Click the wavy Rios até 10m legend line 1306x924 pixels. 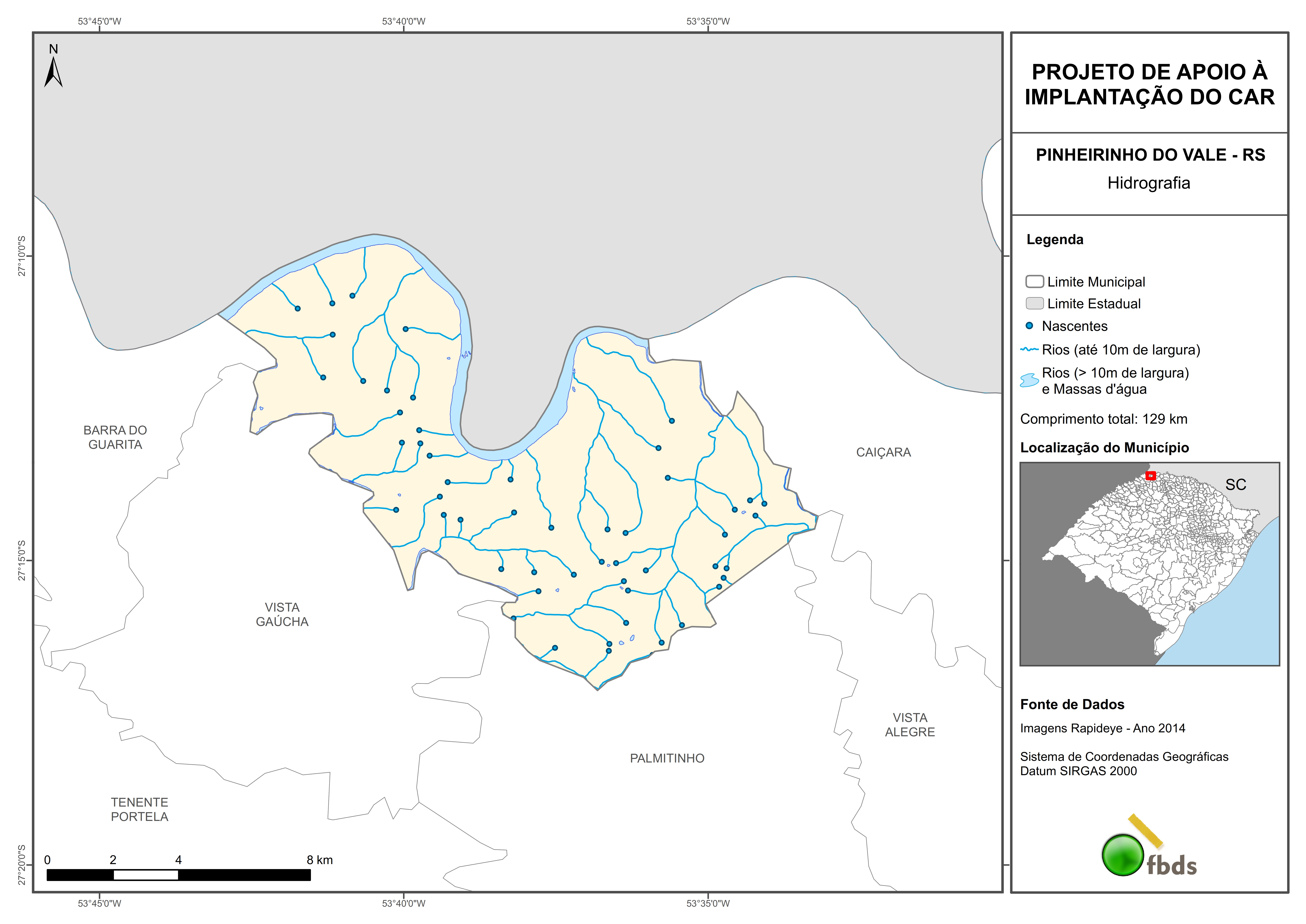pyautogui.click(x=1029, y=349)
